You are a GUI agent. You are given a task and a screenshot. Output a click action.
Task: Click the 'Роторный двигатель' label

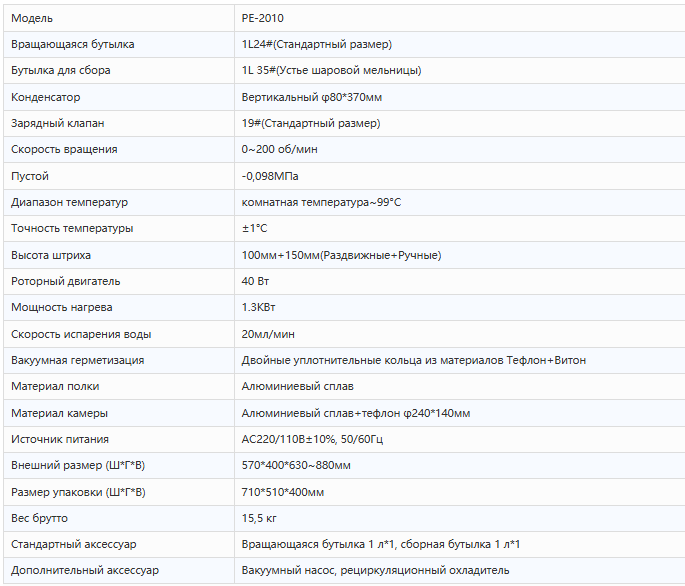pyautogui.click(x=66, y=281)
